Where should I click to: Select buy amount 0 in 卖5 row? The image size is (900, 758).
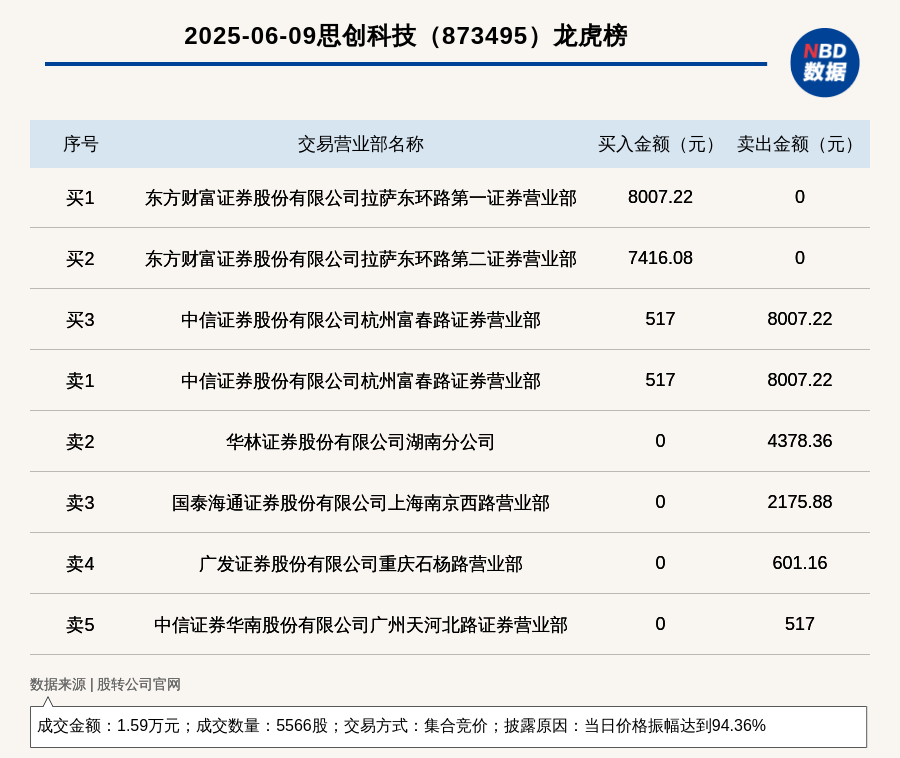660,624
